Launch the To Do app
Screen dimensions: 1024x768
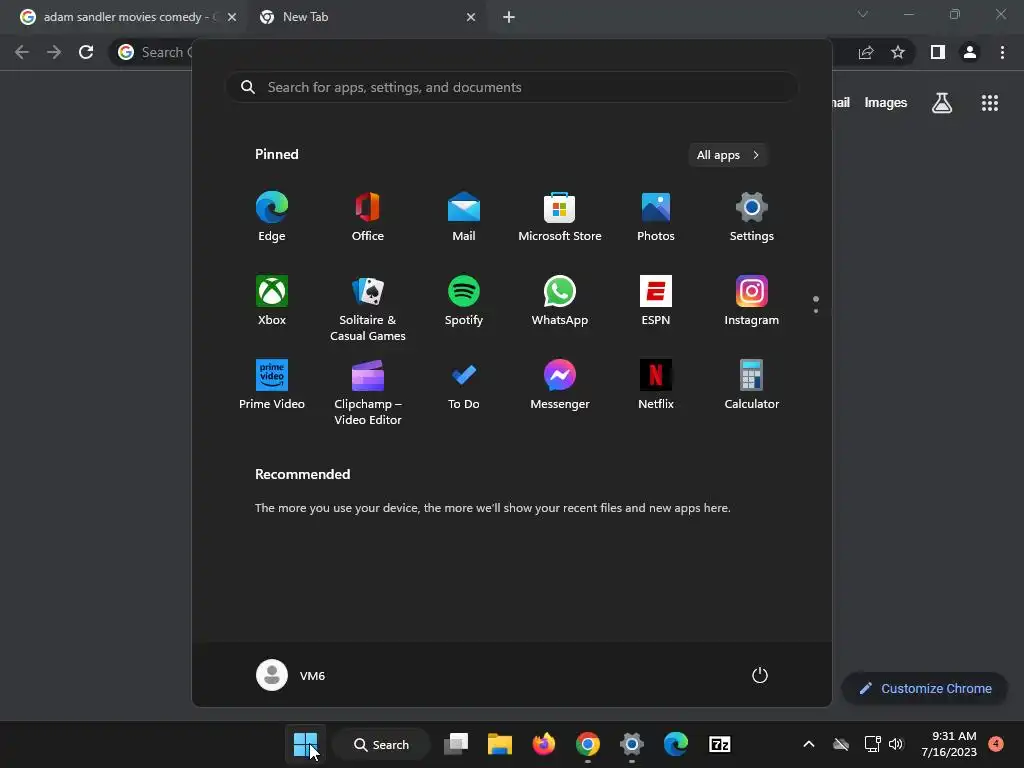(x=464, y=385)
